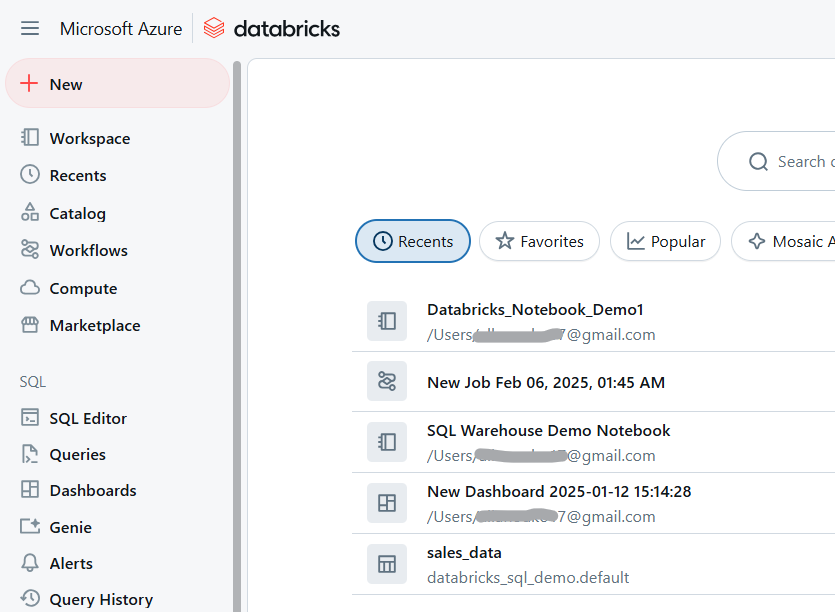Click the Queries document icon
Image resolution: width=835 pixels, height=612 pixels.
point(30,454)
